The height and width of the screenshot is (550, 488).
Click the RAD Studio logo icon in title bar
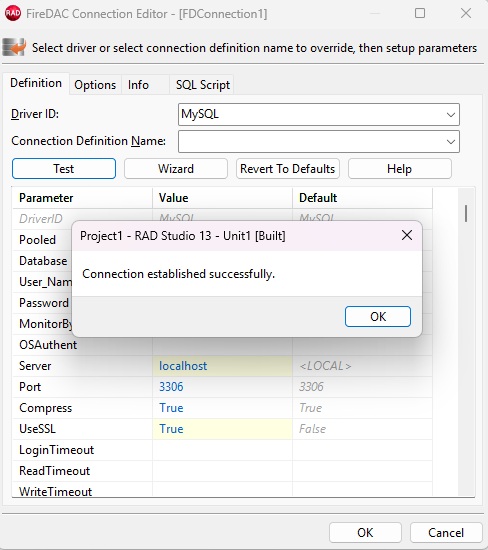13,13
